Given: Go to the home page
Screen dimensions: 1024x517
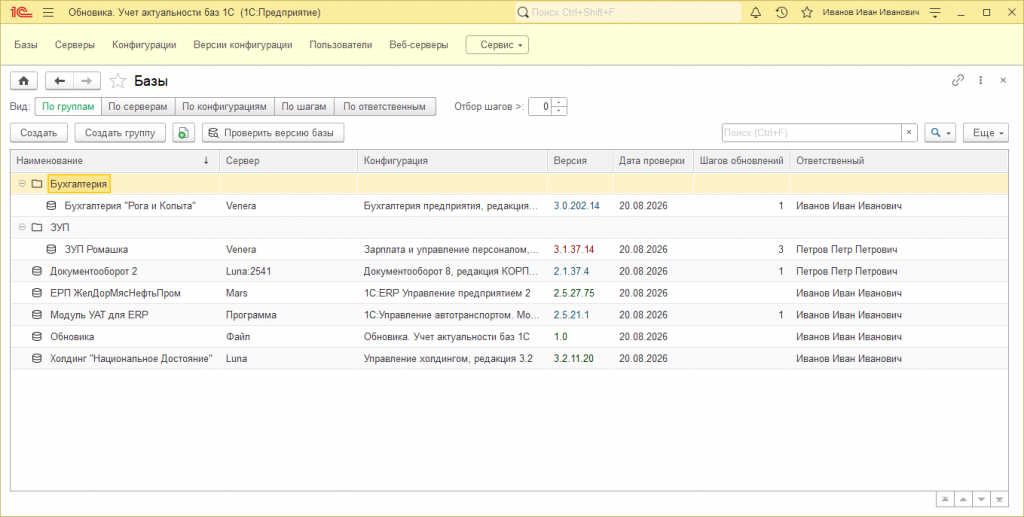Looking at the screenshot, I should 24,81.
